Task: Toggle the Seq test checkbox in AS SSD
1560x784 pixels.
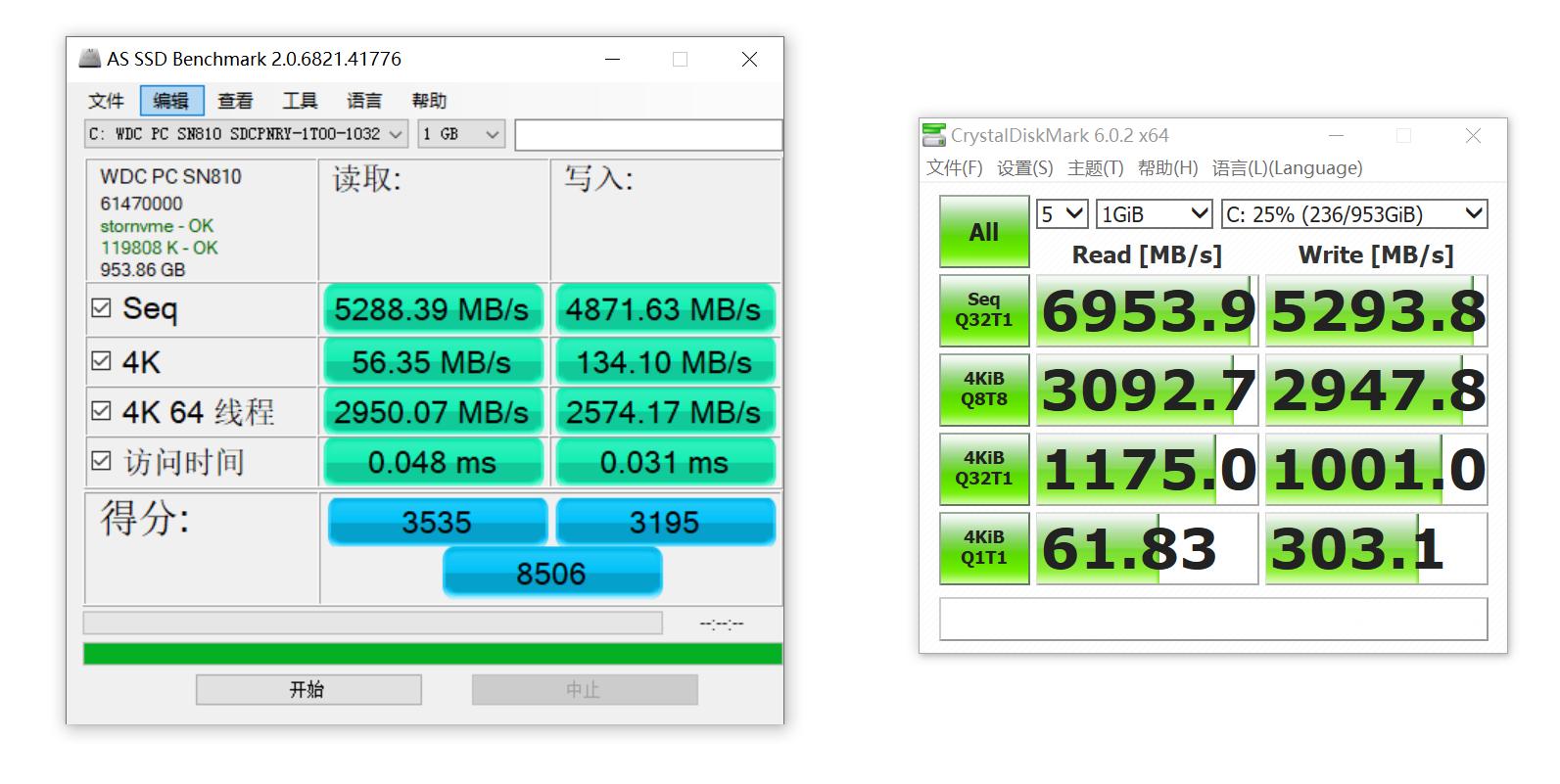Action: pyautogui.click(x=101, y=308)
